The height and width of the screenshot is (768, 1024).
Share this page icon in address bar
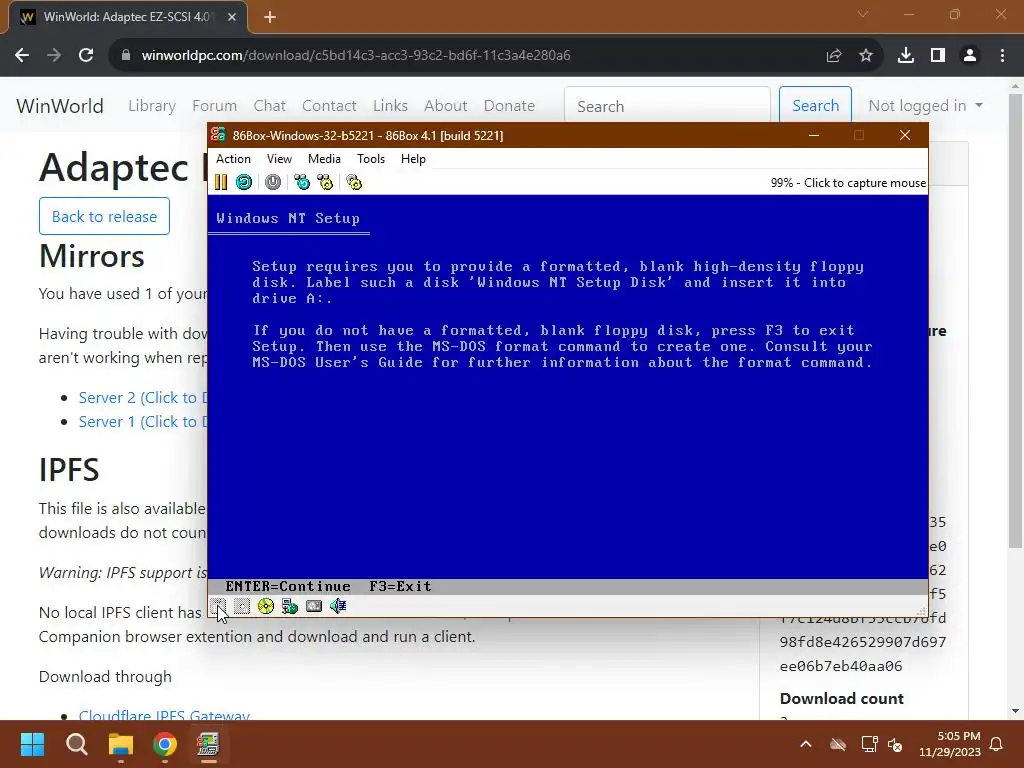(834, 56)
